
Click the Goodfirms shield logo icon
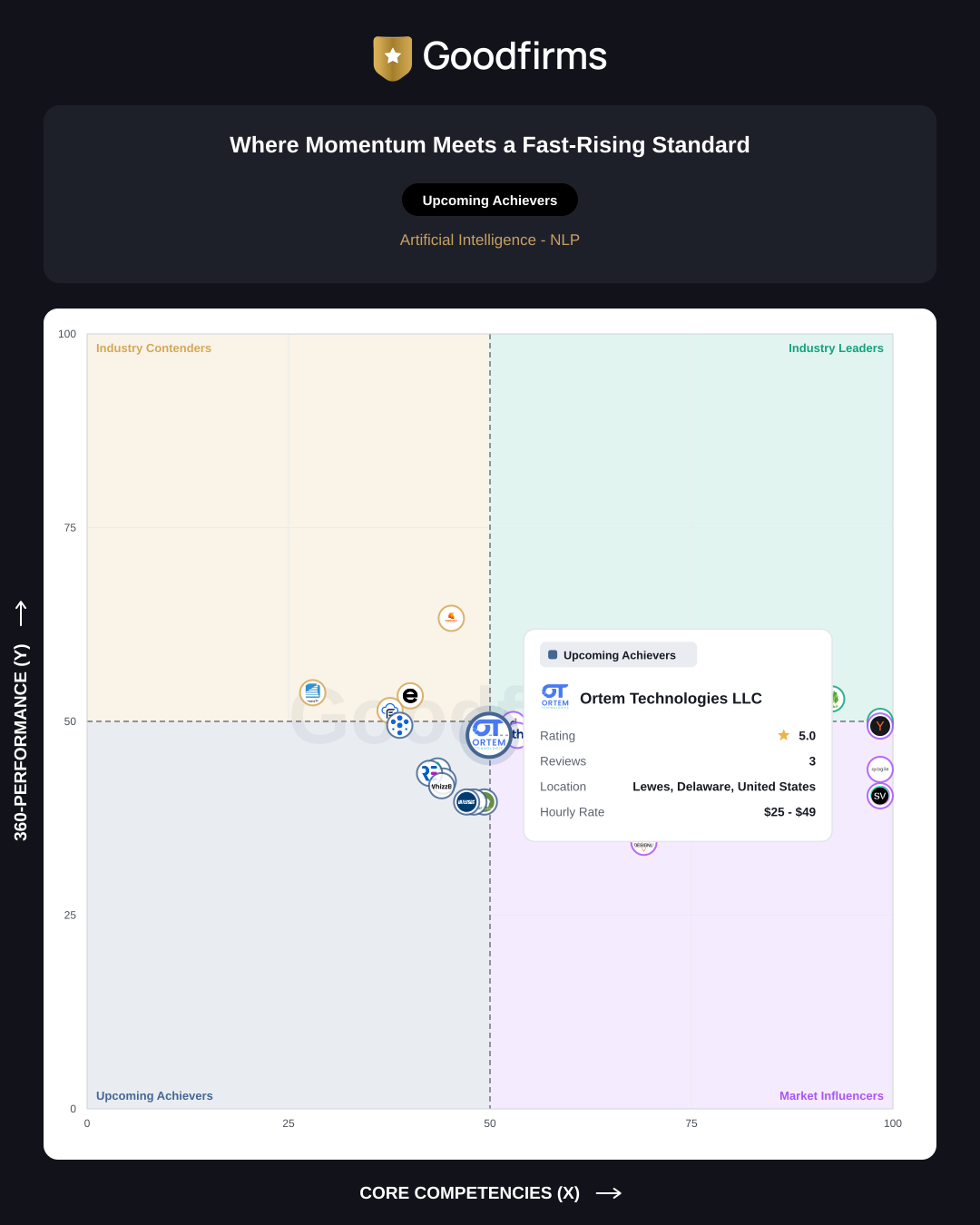click(393, 58)
